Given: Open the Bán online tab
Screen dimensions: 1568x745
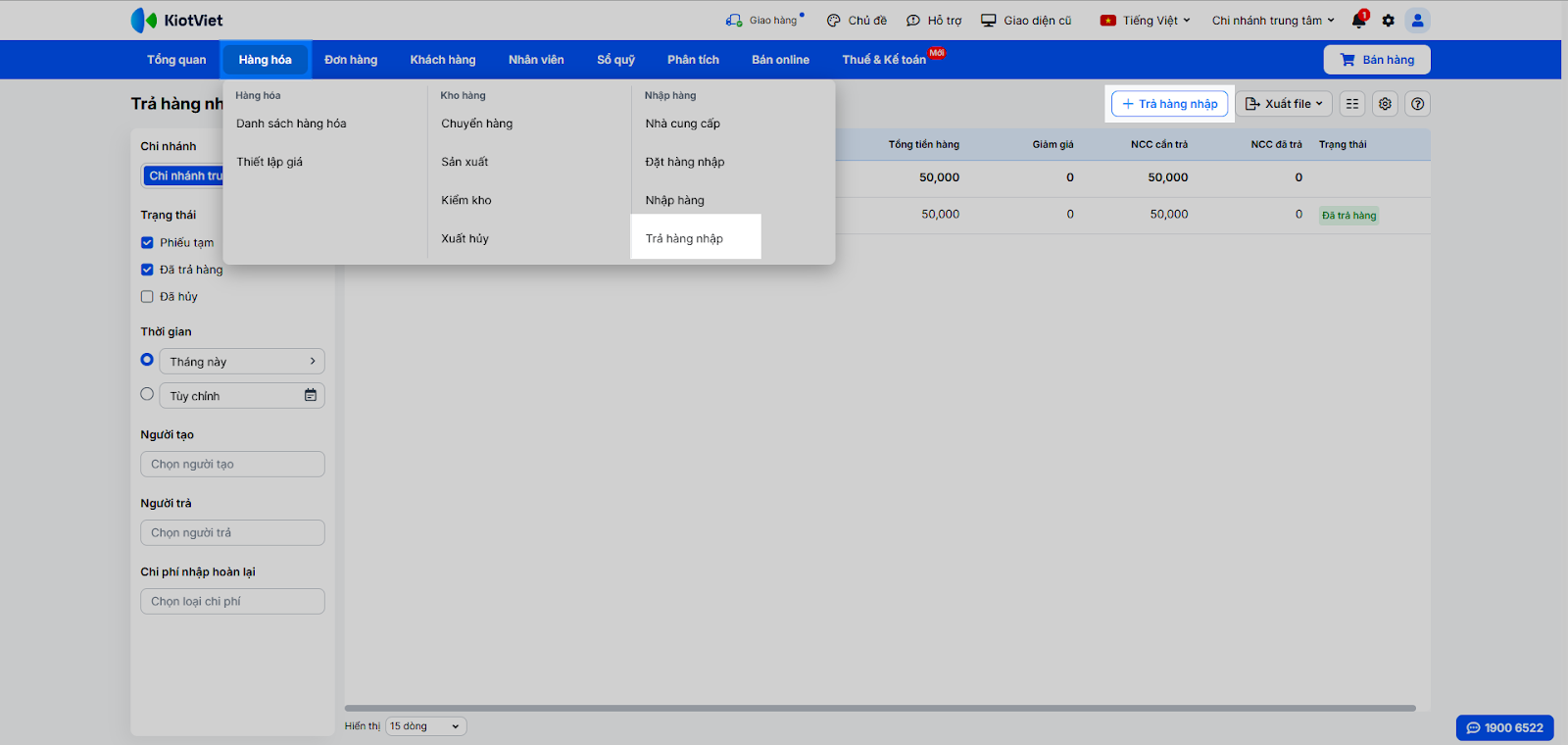Looking at the screenshot, I should coord(781,60).
